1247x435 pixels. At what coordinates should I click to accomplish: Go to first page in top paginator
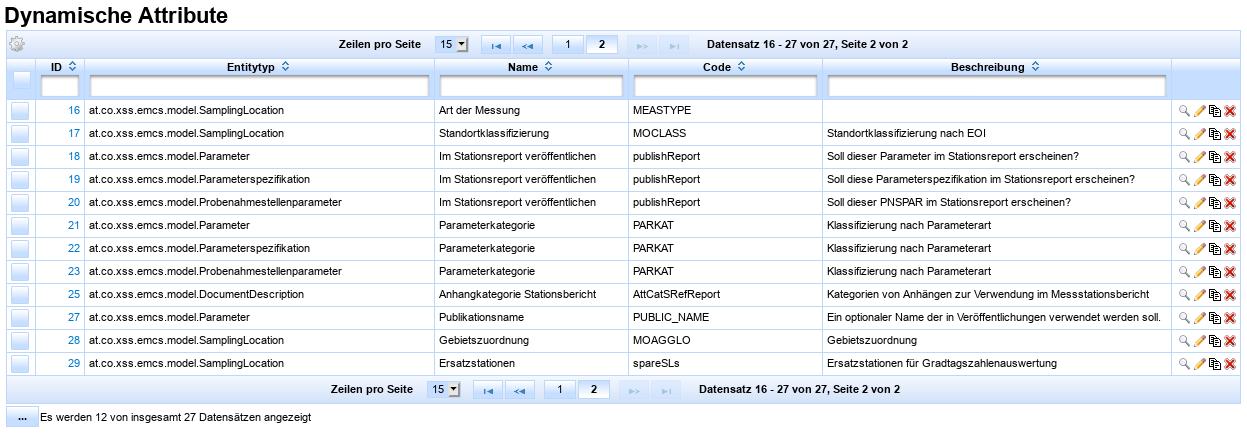pos(496,45)
